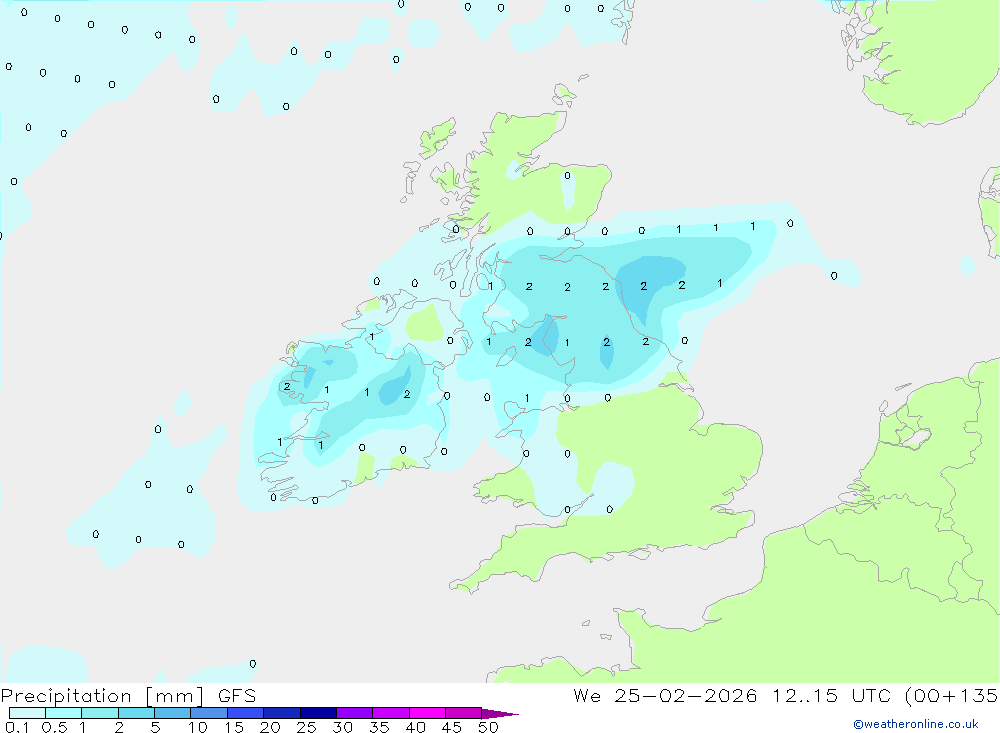Click the 35–40 mm purple legend swatch

(391, 713)
